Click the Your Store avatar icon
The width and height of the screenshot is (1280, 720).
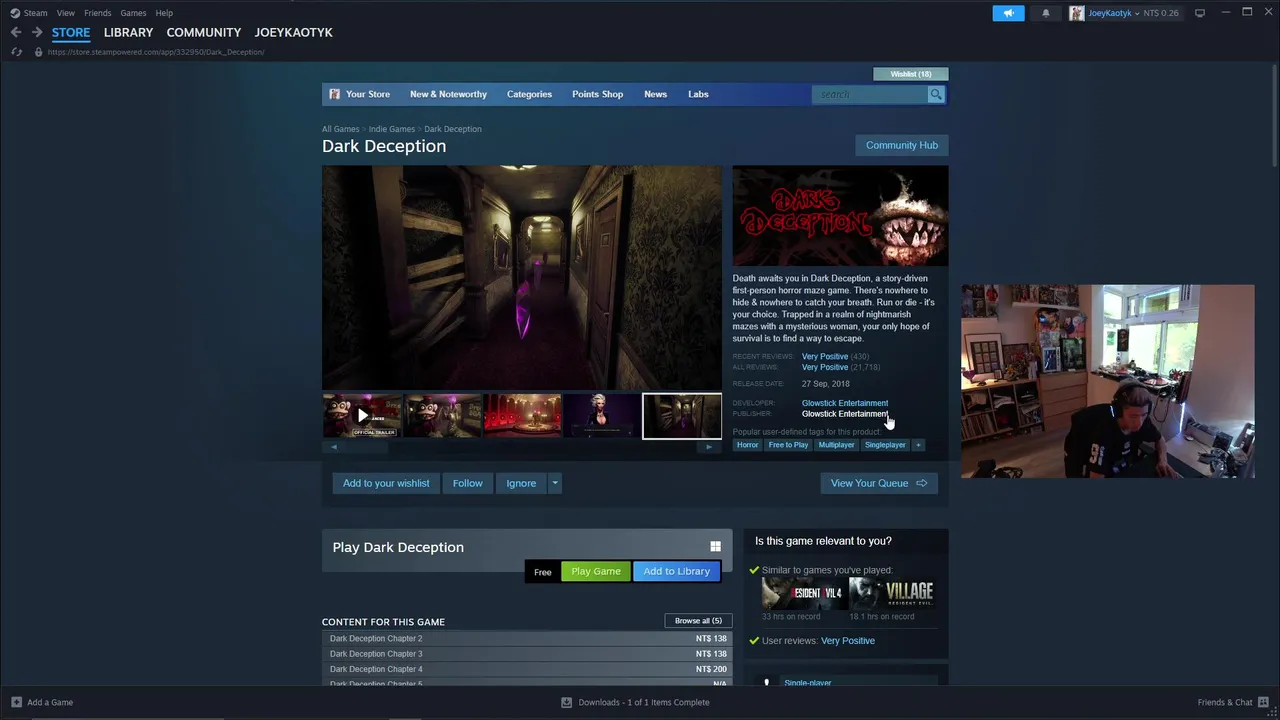click(x=335, y=94)
